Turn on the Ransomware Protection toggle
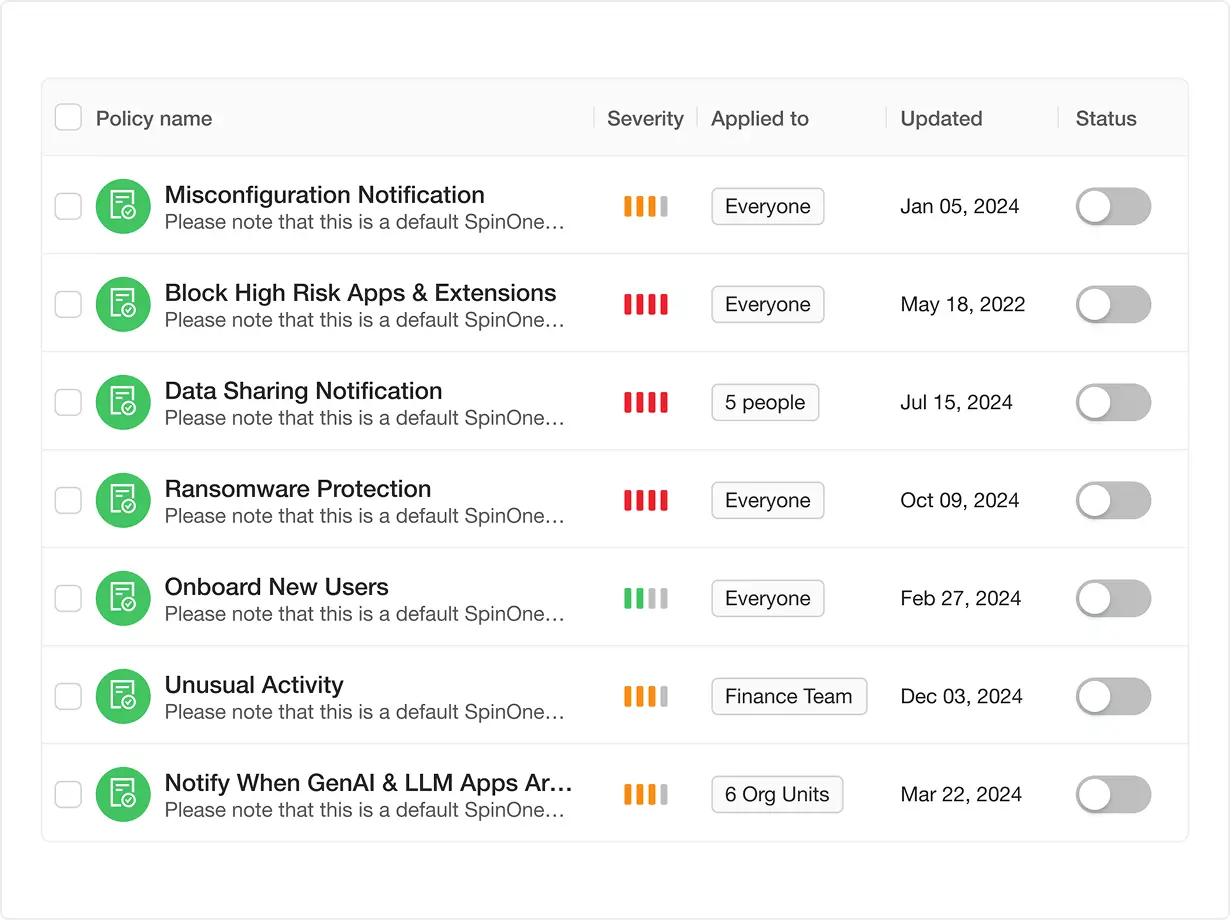 [1113, 501]
